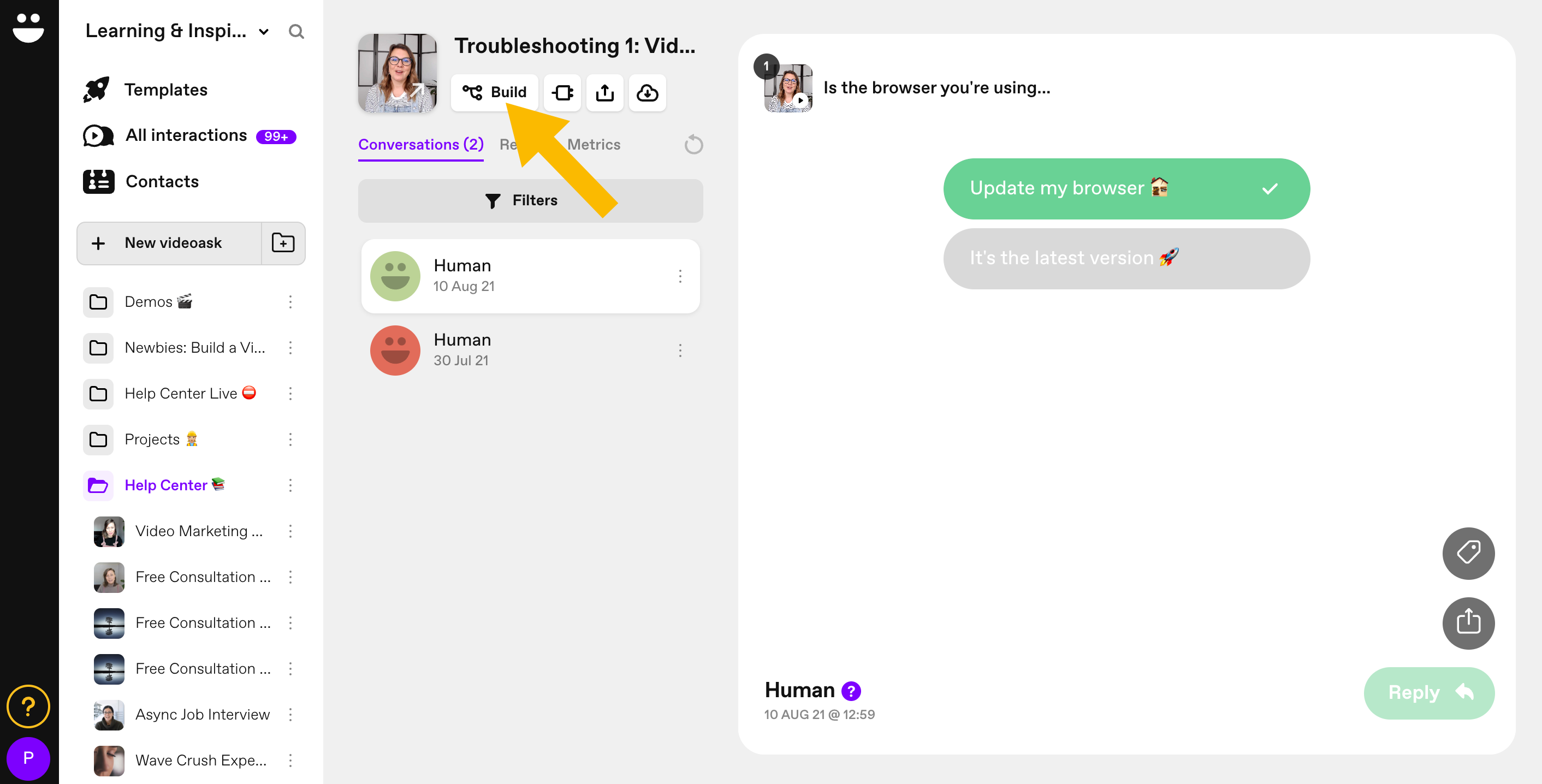Click the green Reply button
Screen dimensions: 1542x784
click(1428, 692)
